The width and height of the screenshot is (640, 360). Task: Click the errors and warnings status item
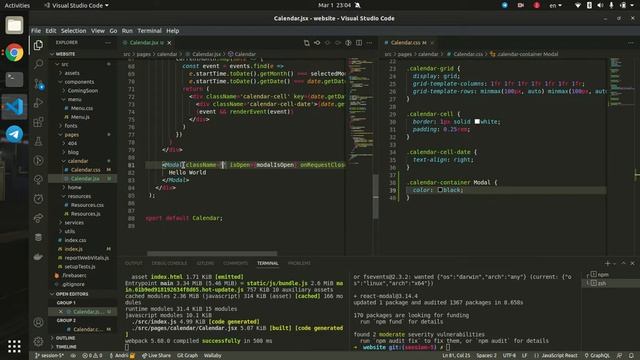pos(92,356)
